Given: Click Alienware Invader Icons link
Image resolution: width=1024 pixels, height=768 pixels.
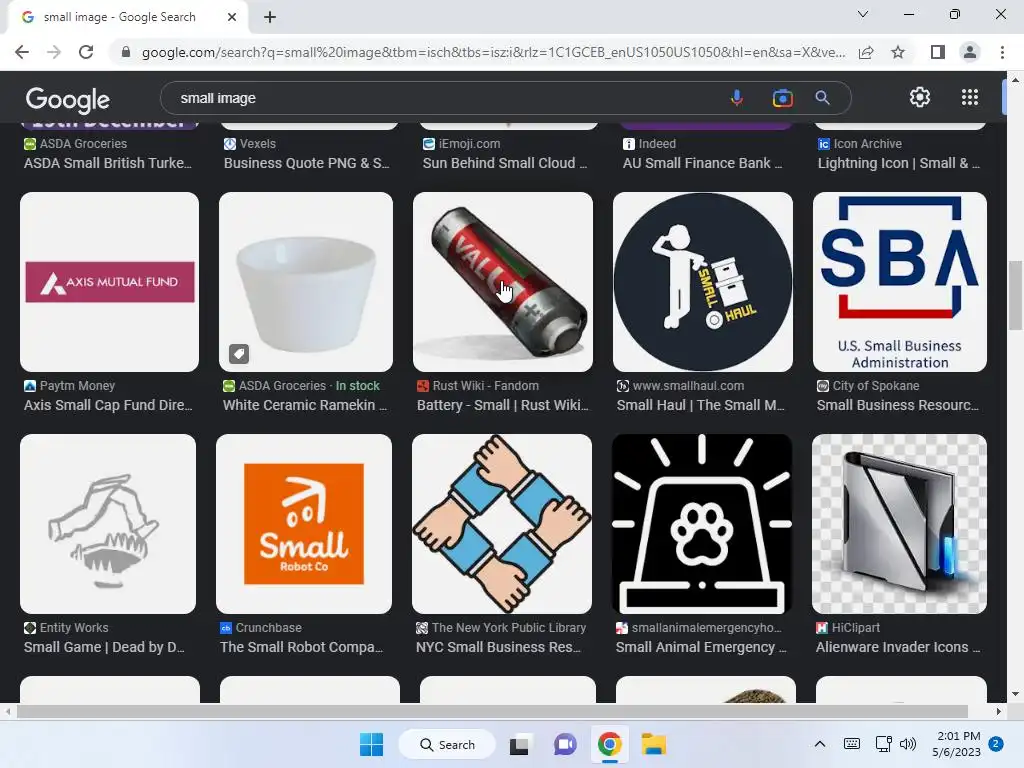Looking at the screenshot, I should (x=898, y=647).
